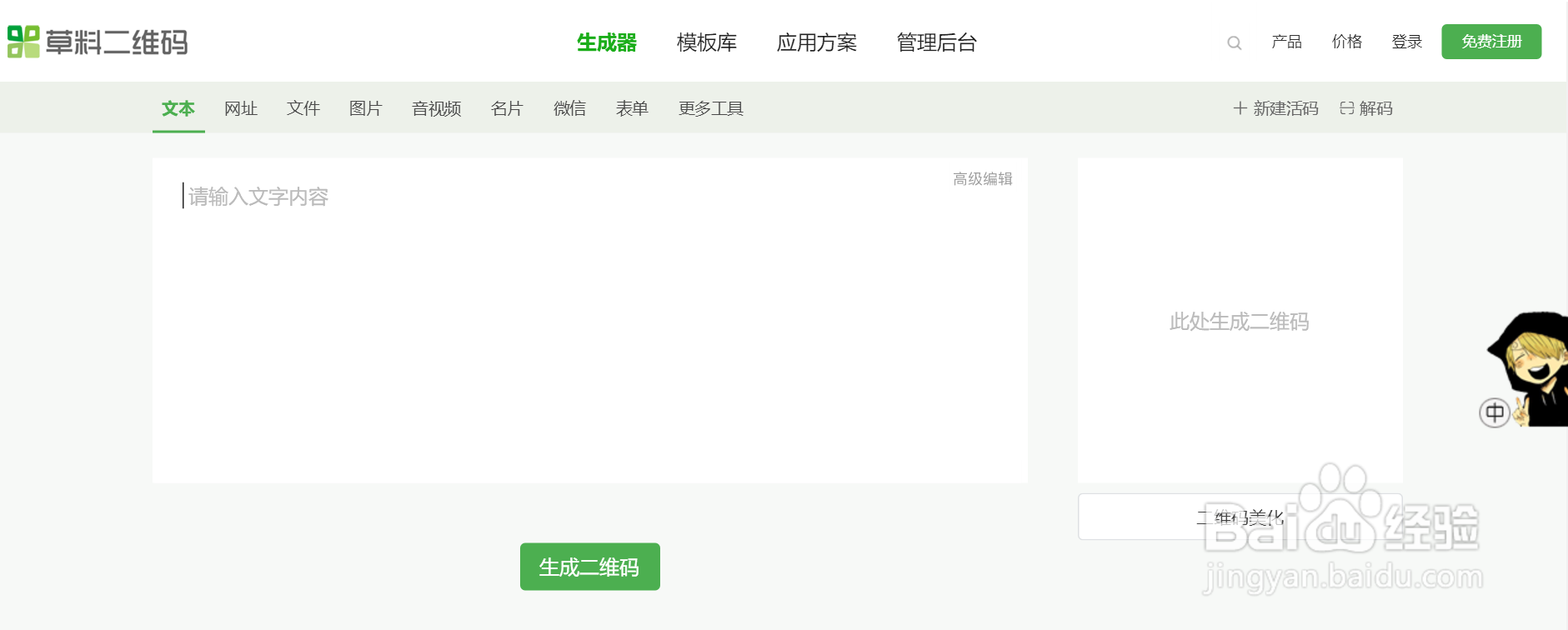Image resolution: width=1568 pixels, height=630 pixels.
Task: Switch to the 网址 tab
Action: coord(241,108)
